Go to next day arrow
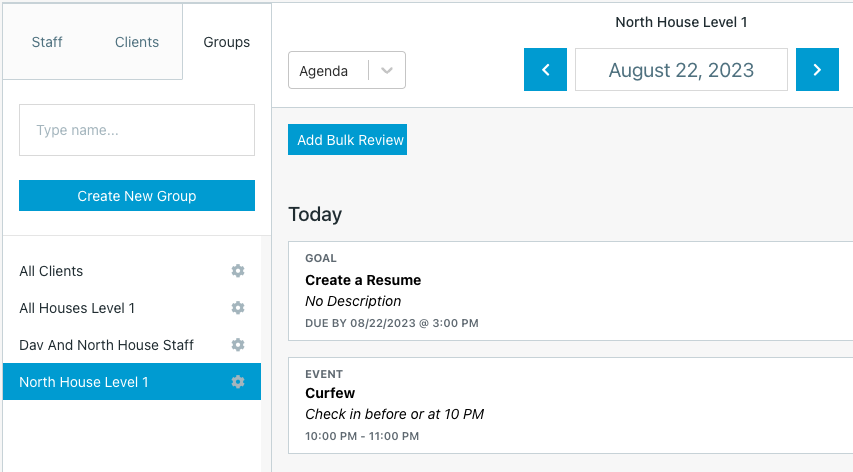 click(x=817, y=70)
